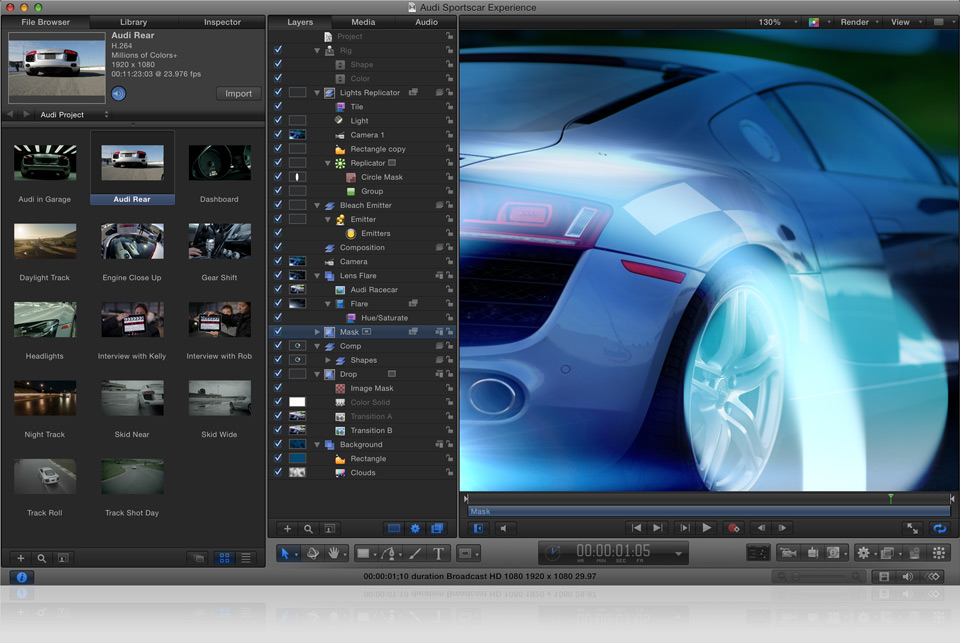Show the Keyframe Editor icon
The width and height of the screenshot is (960, 643).
pos(932,577)
